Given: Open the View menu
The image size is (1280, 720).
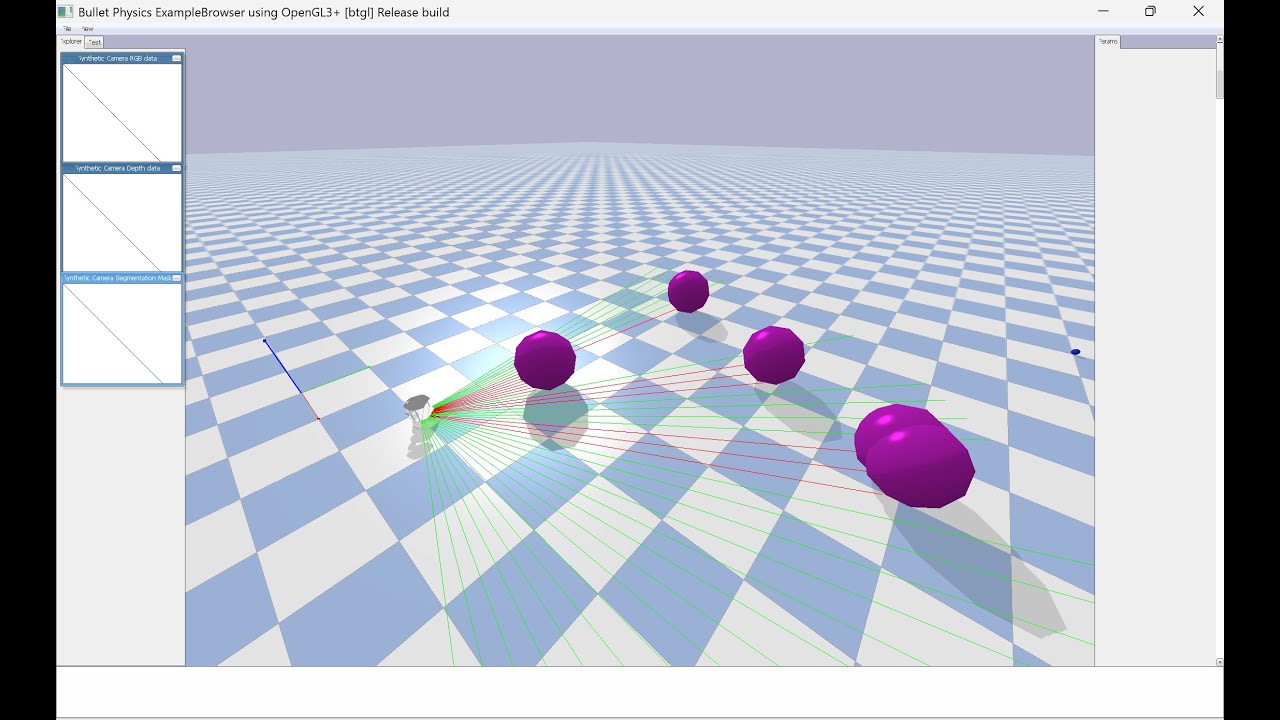Looking at the screenshot, I should pos(87,29).
